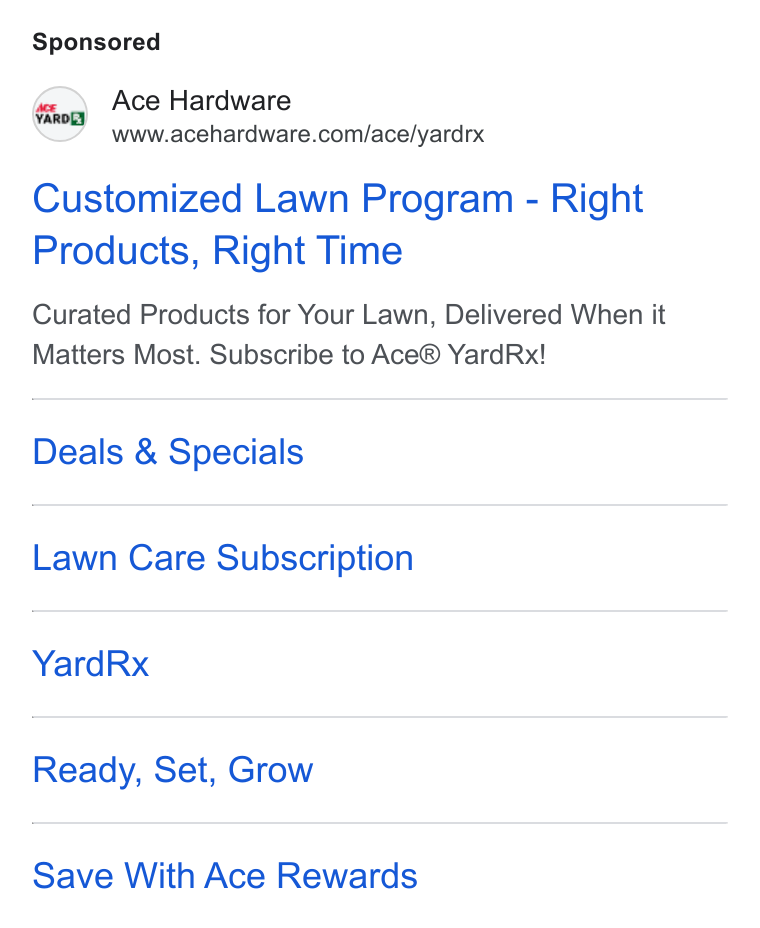Click the word 'Grow' in the sitelink
The width and height of the screenshot is (760, 928).
click(x=270, y=769)
